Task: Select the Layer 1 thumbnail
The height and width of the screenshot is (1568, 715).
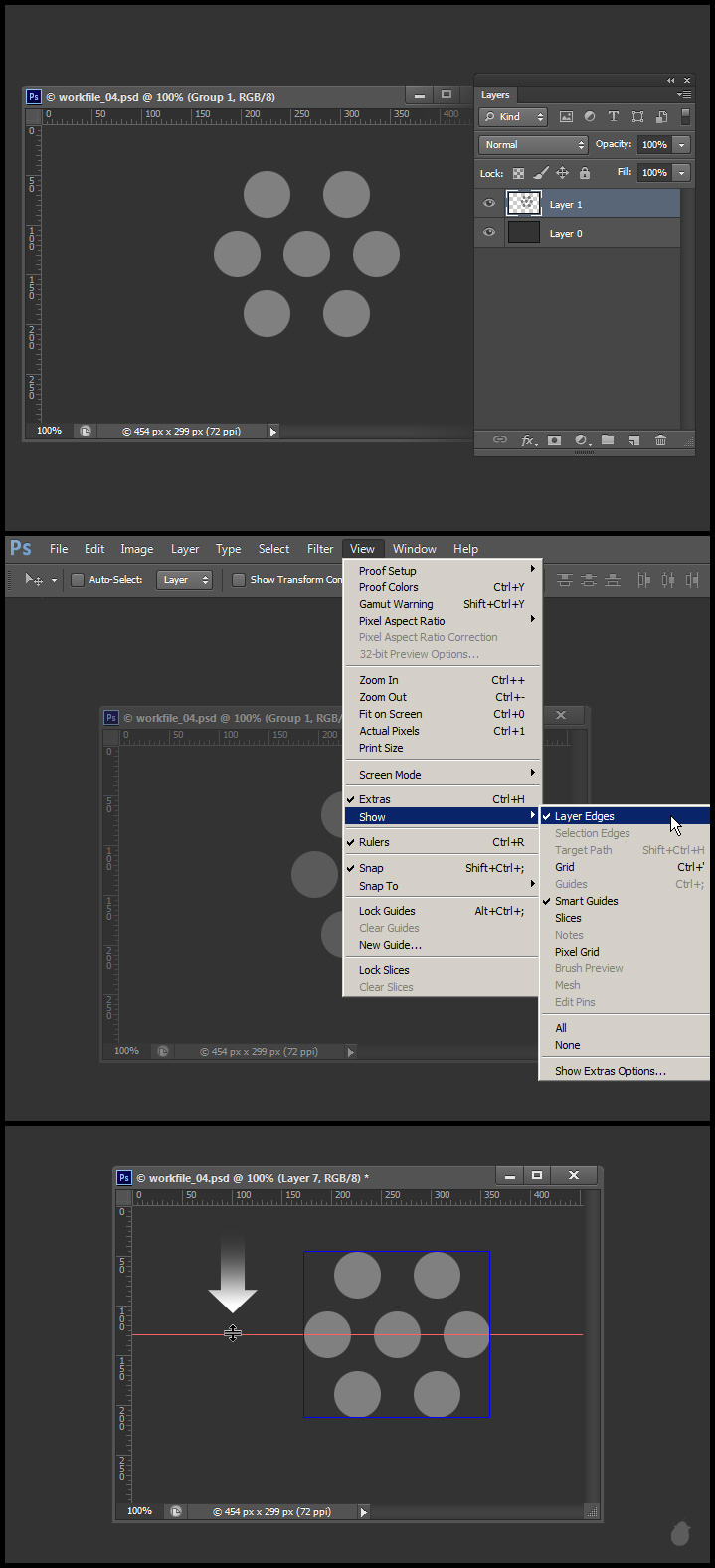Action: pyautogui.click(x=523, y=204)
